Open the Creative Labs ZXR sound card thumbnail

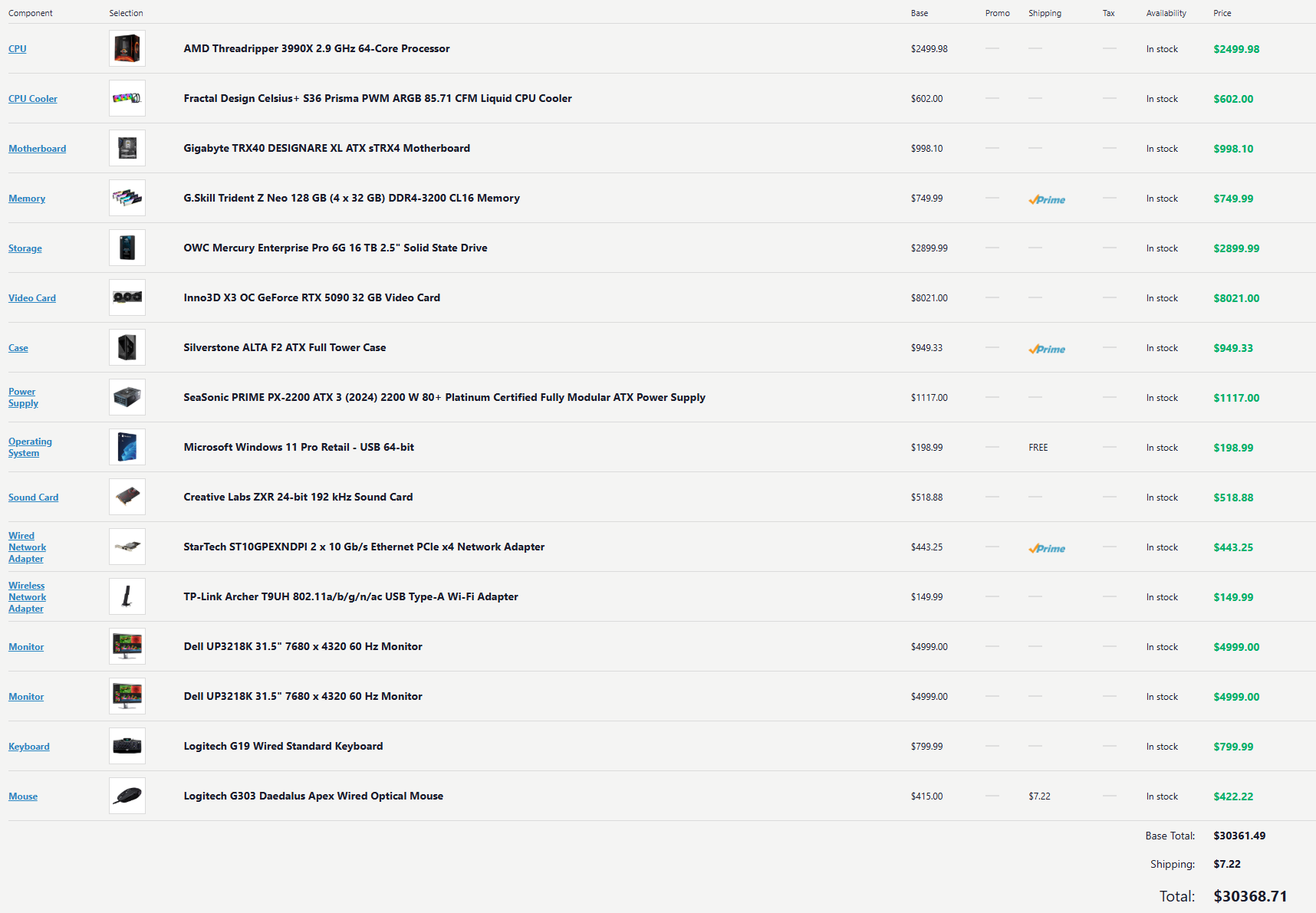[127, 497]
